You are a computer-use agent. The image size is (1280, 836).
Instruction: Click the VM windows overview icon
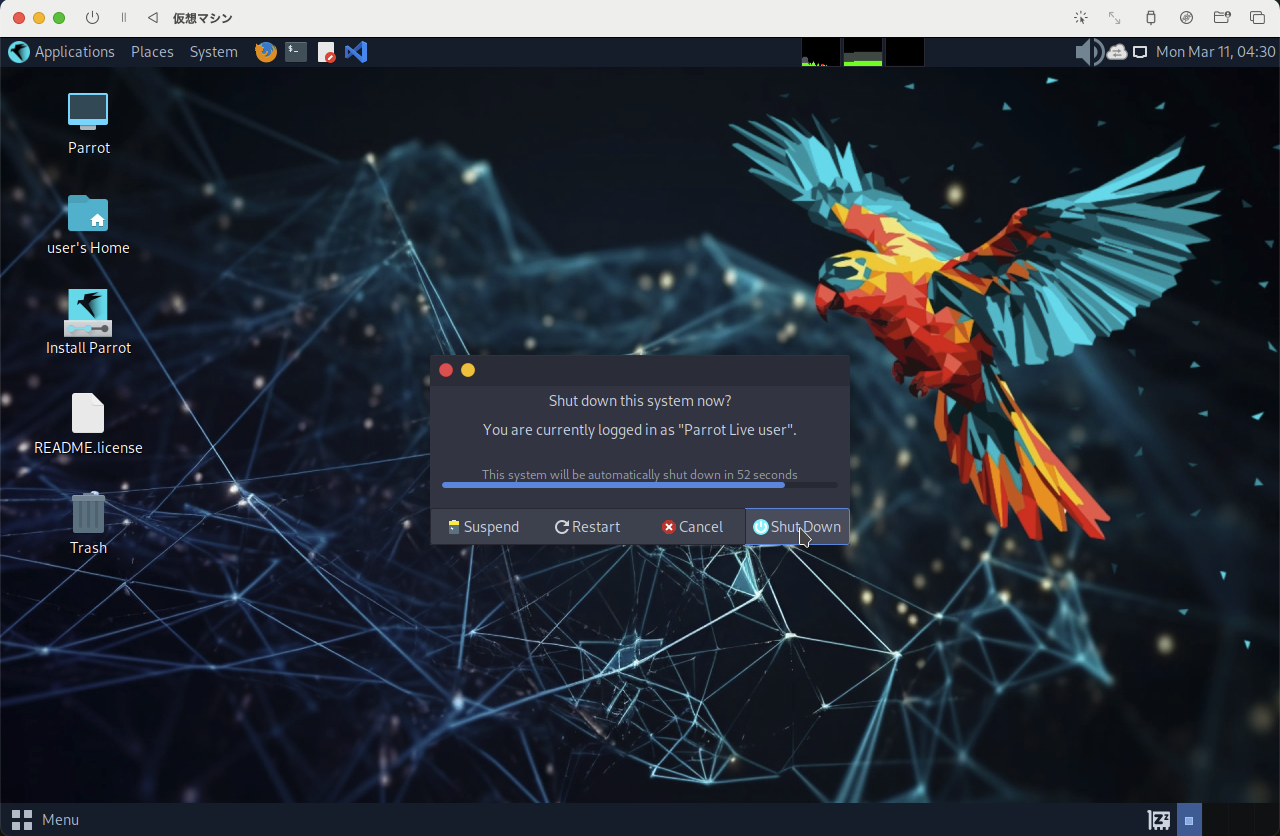click(1257, 18)
